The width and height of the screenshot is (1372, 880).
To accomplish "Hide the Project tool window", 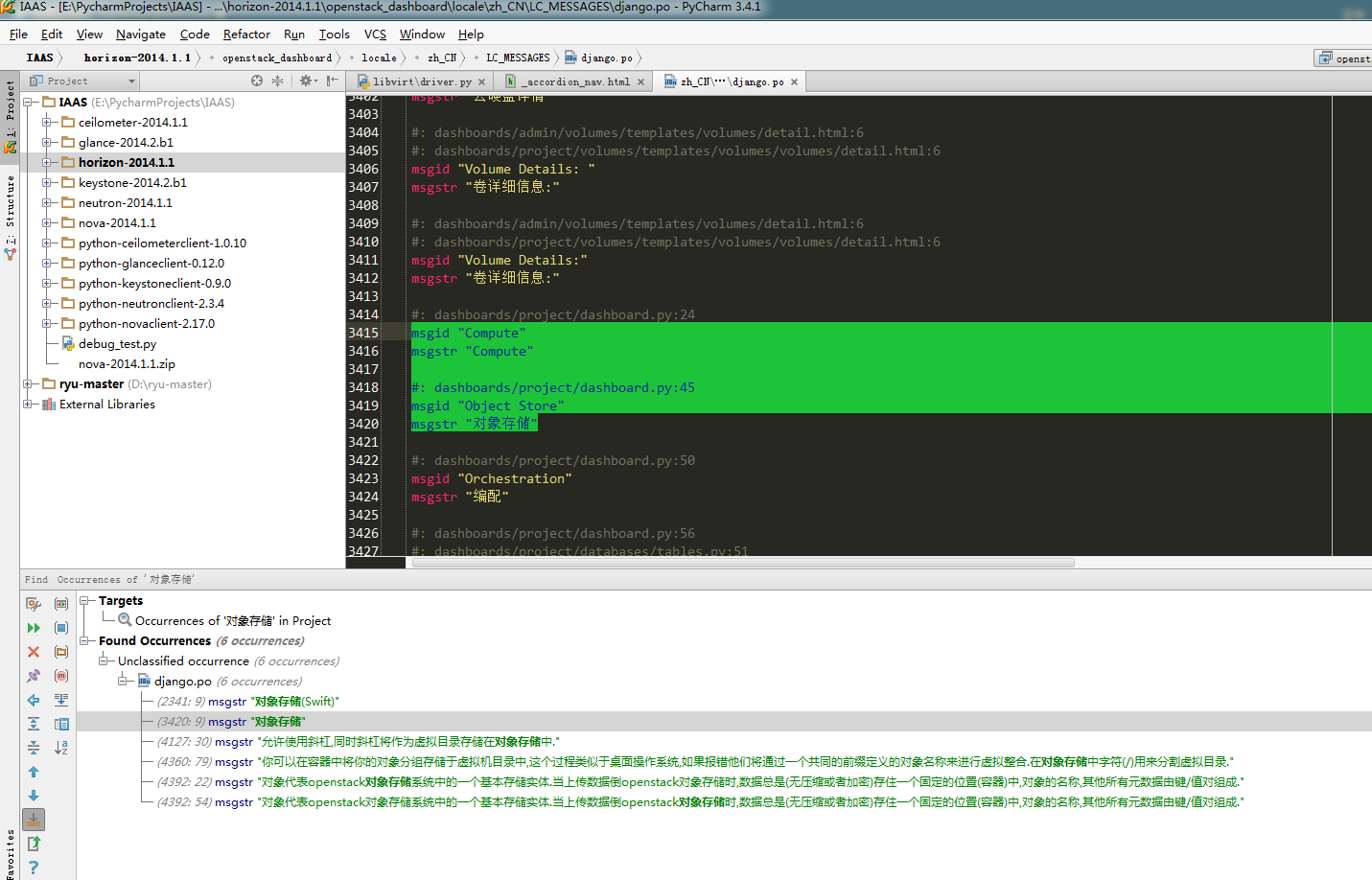I will point(332,81).
